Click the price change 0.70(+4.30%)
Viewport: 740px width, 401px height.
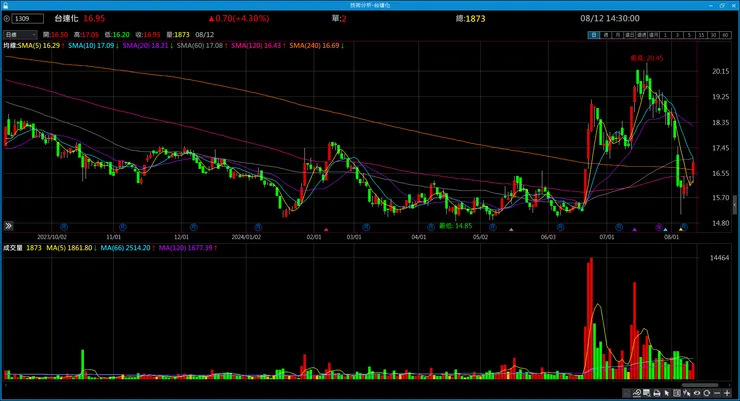point(239,18)
